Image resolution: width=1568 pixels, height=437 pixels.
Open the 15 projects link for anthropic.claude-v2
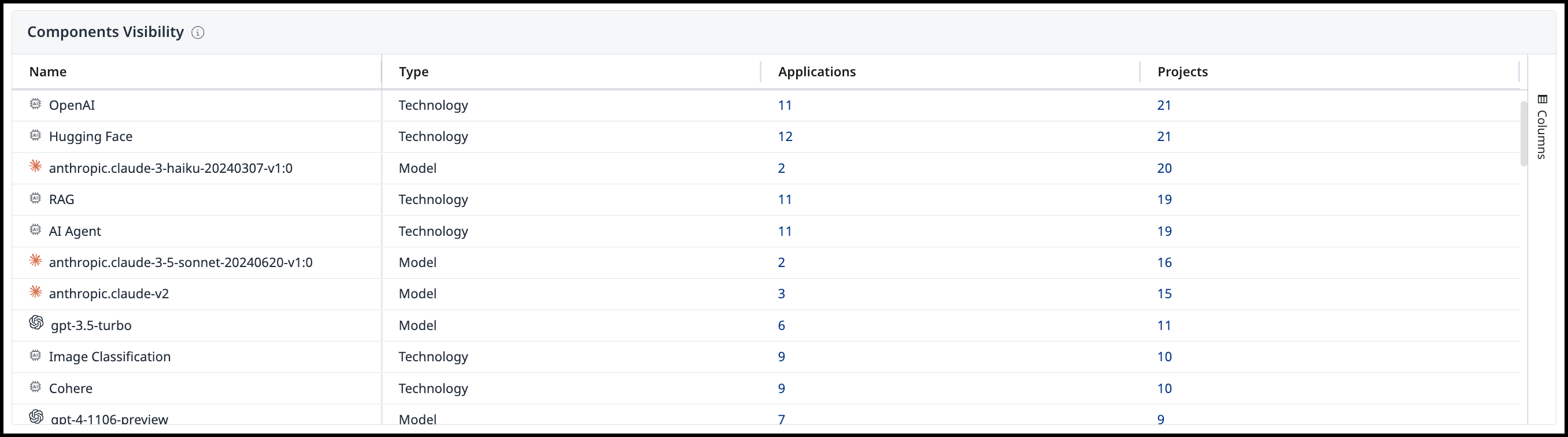1164,294
